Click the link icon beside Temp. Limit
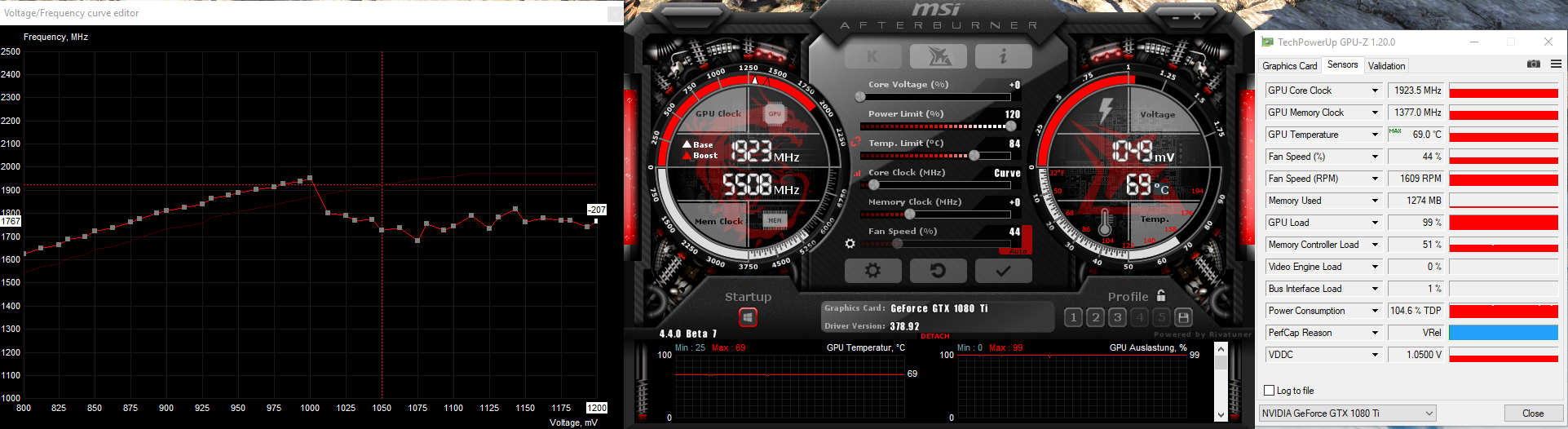1568x429 pixels. [x=856, y=142]
